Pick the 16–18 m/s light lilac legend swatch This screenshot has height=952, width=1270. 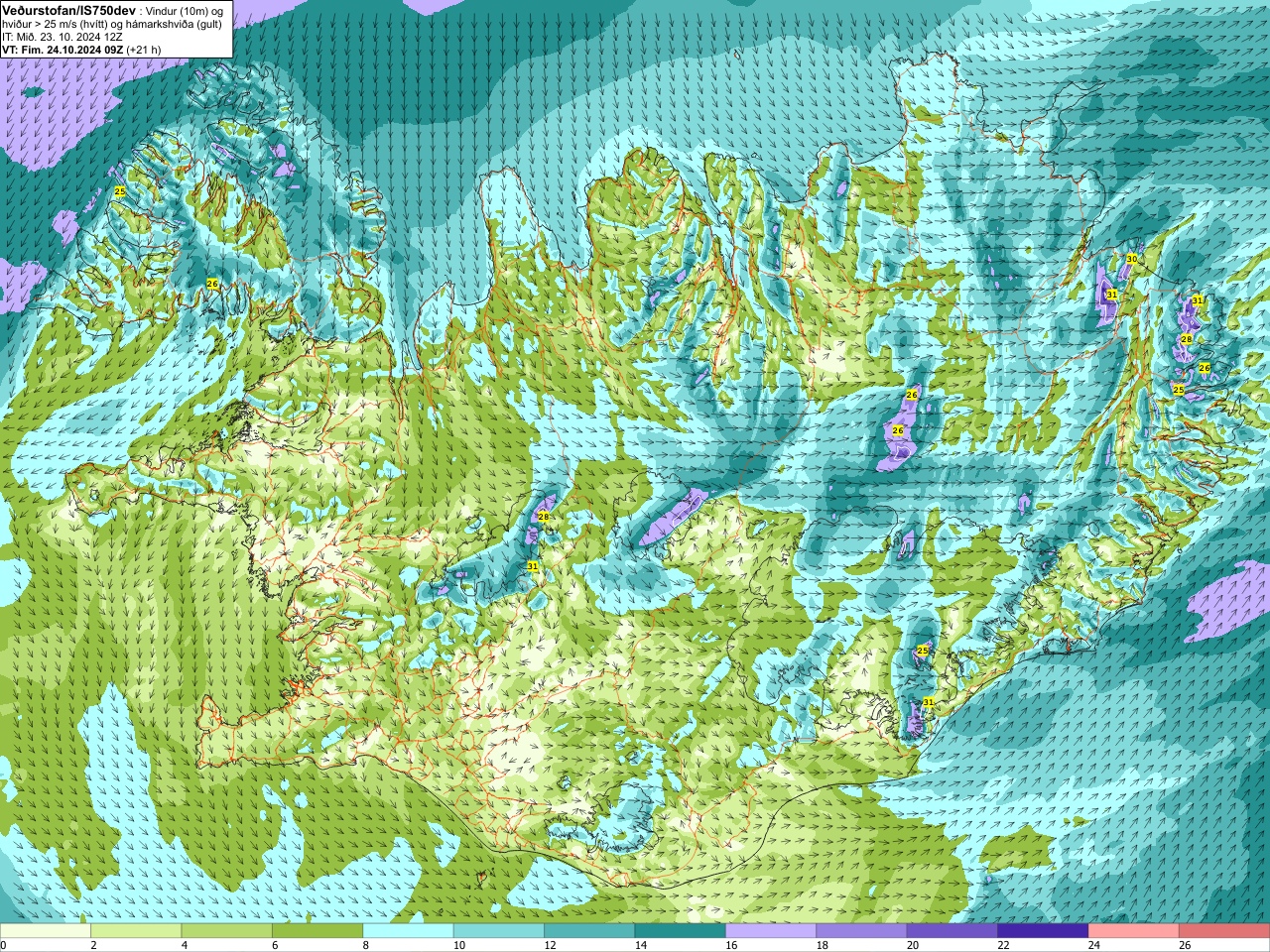pos(771,931)
